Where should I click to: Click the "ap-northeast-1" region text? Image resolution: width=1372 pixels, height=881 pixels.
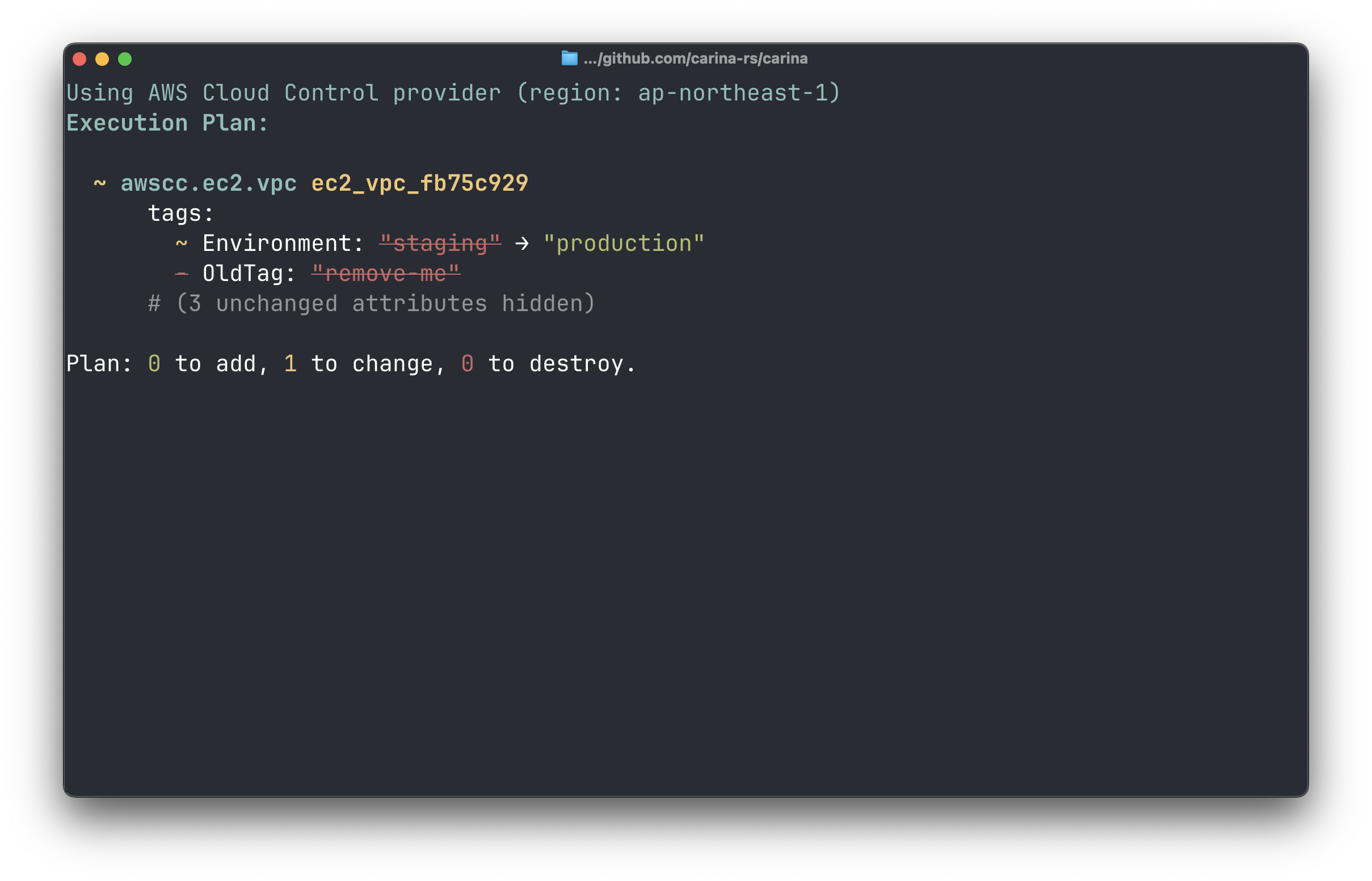pos(733,93)
